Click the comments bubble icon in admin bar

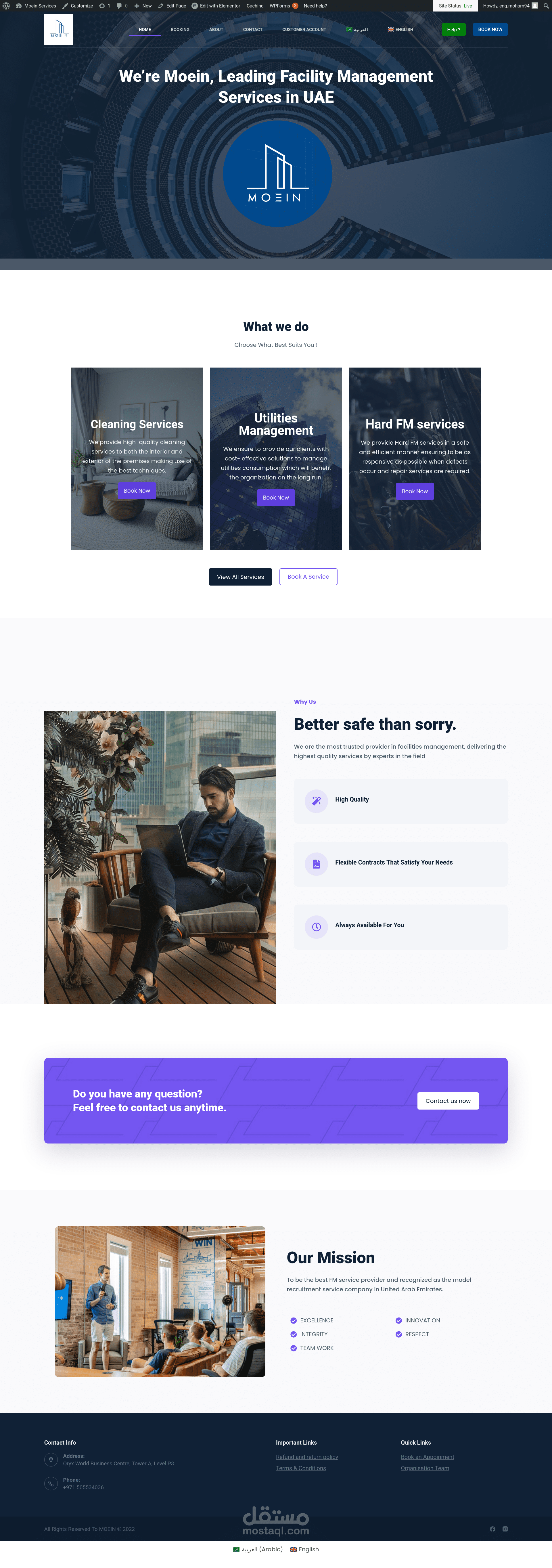[122, 5]
